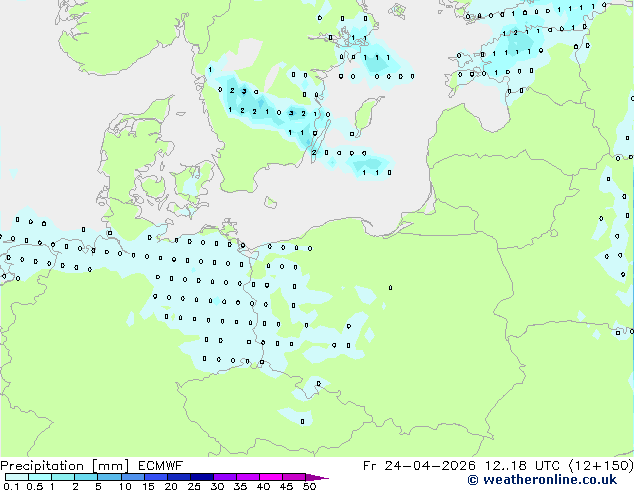Click the 35–40 mm legend color swatch

[x=247, y=477]
